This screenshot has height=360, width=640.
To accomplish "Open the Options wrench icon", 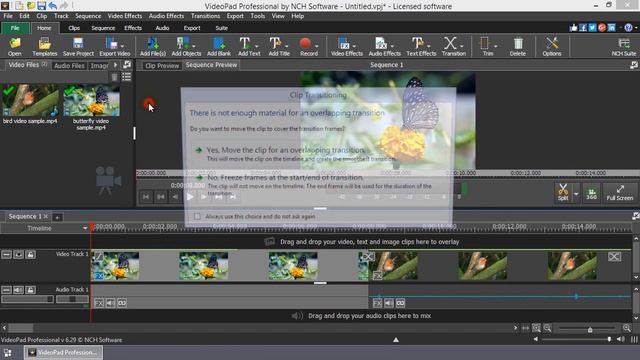I will [552, 46].
